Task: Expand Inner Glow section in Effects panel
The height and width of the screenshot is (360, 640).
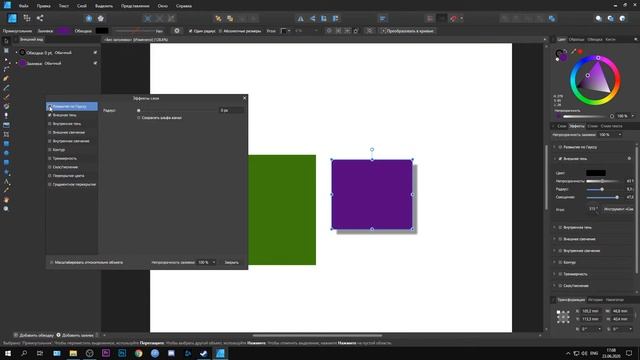Action: pos(554,251)
